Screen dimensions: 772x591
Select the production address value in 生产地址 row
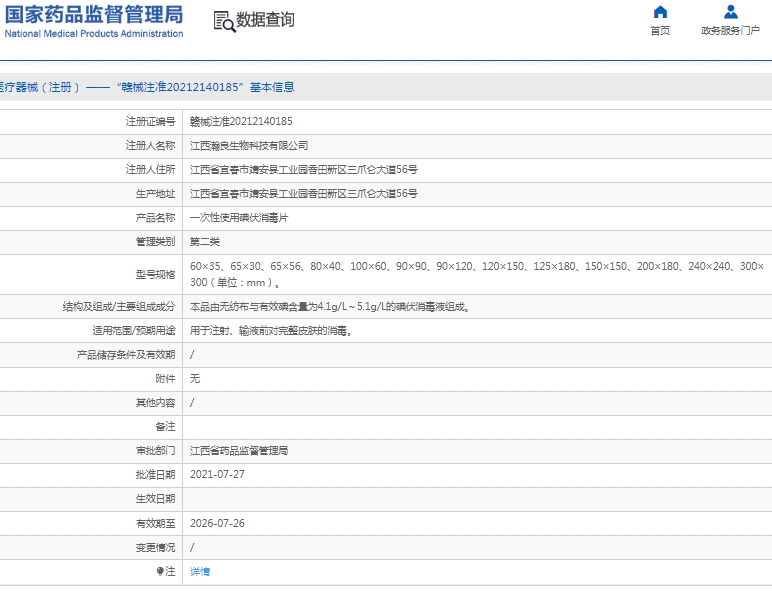click(304, 194)
